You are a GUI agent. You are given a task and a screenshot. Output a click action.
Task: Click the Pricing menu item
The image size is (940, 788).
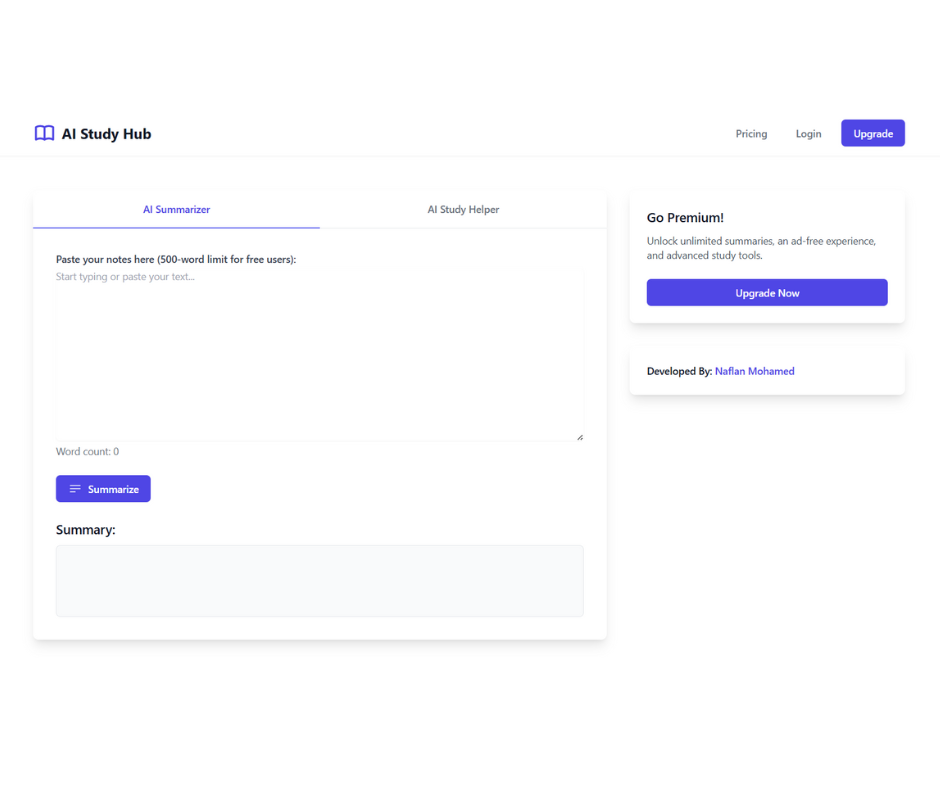point(751,133)
